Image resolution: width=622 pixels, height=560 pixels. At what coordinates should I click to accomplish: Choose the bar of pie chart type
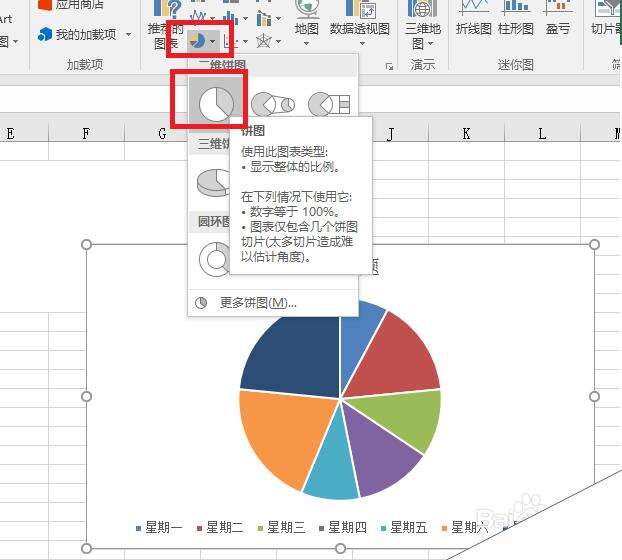tap(329, 104)
